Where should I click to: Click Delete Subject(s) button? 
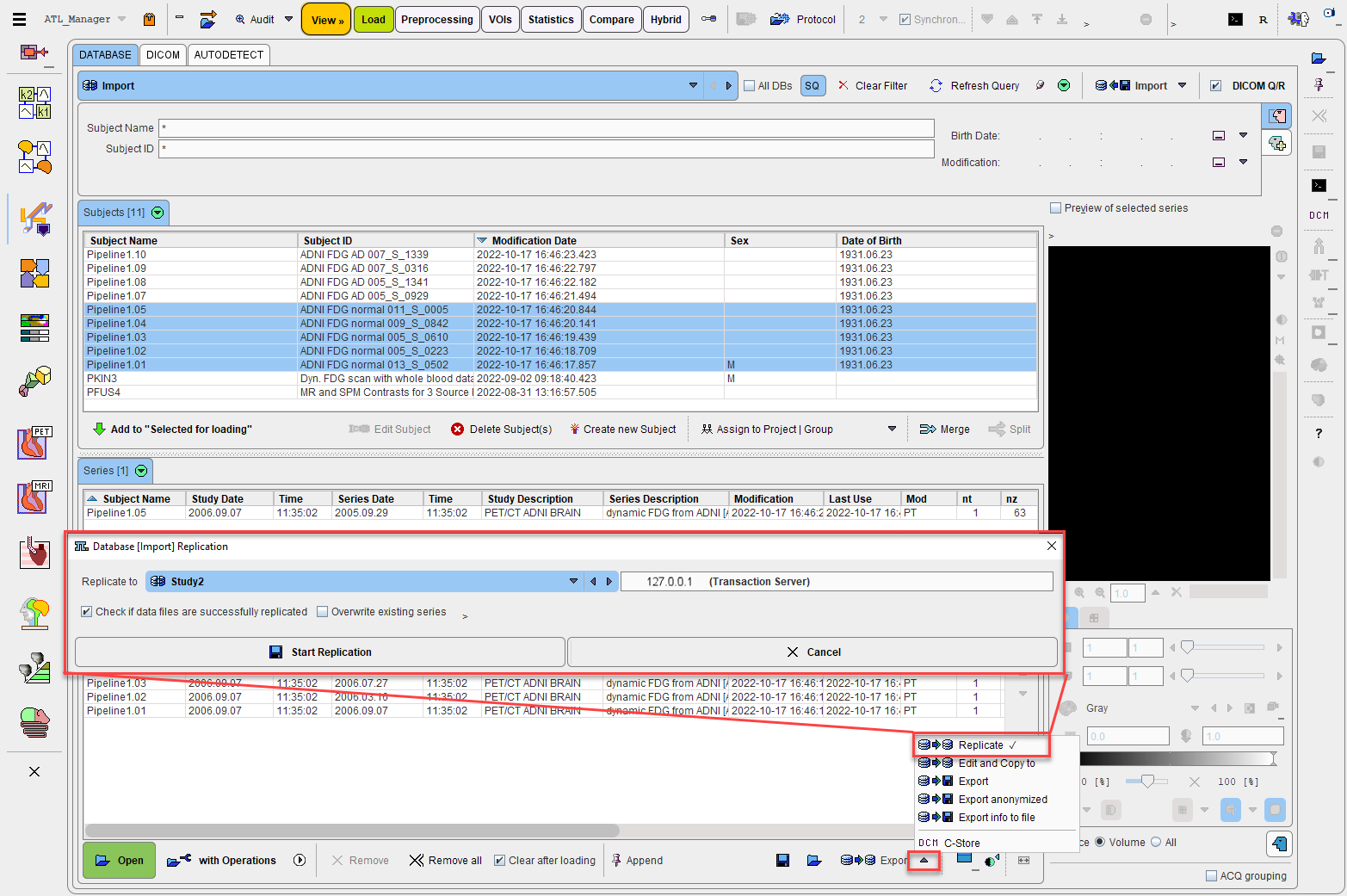click(502, 429)
